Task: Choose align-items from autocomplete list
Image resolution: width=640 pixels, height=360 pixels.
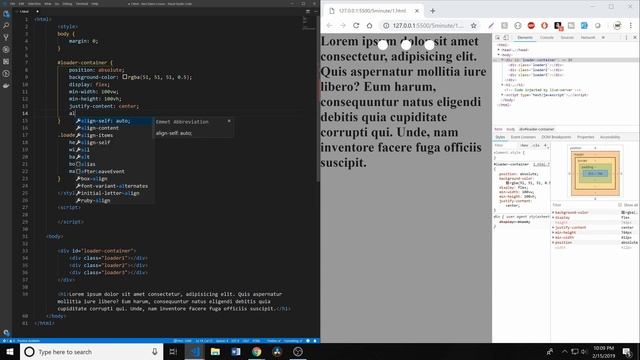Action: tap(113, 135)
